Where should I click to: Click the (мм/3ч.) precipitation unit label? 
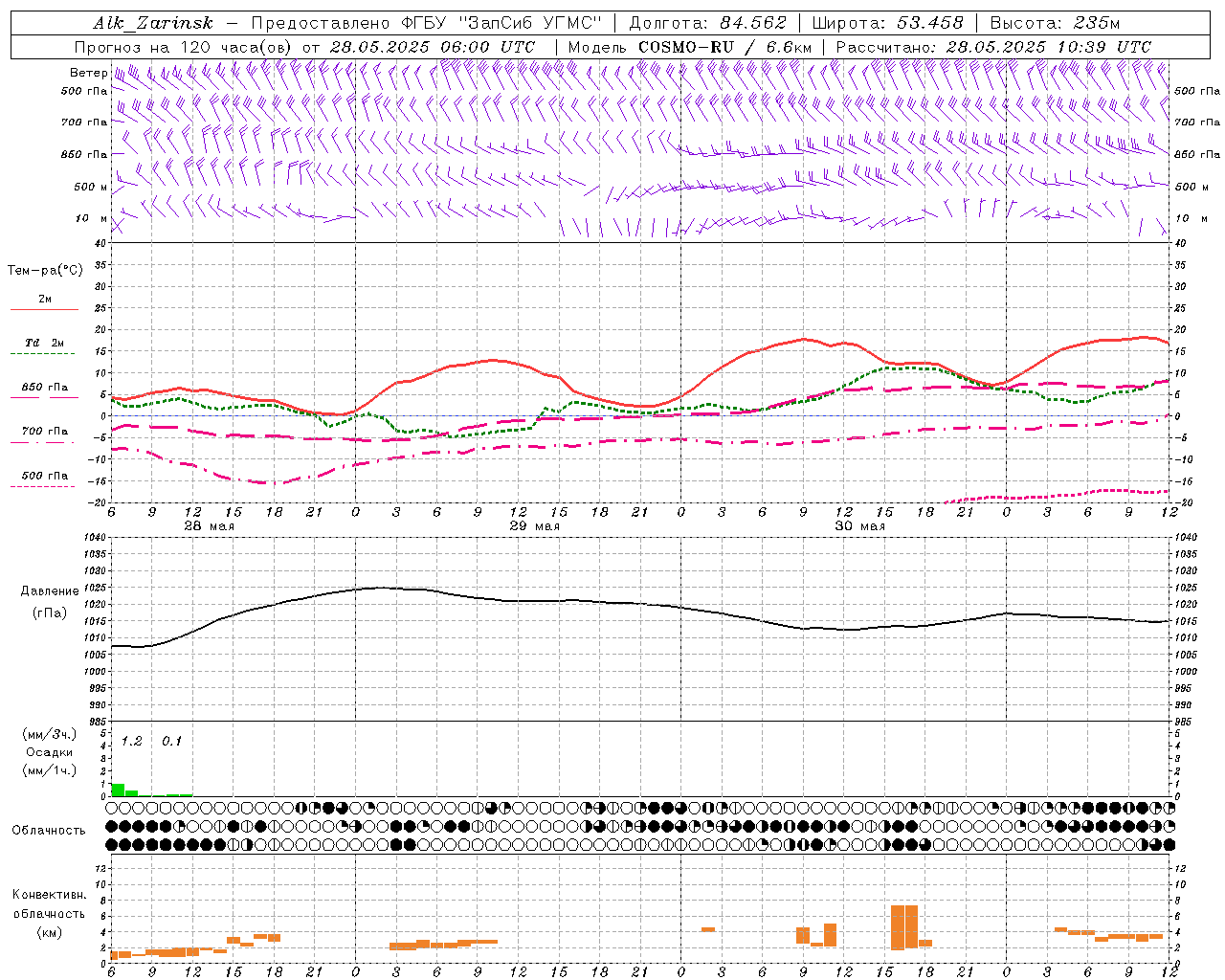50,735
